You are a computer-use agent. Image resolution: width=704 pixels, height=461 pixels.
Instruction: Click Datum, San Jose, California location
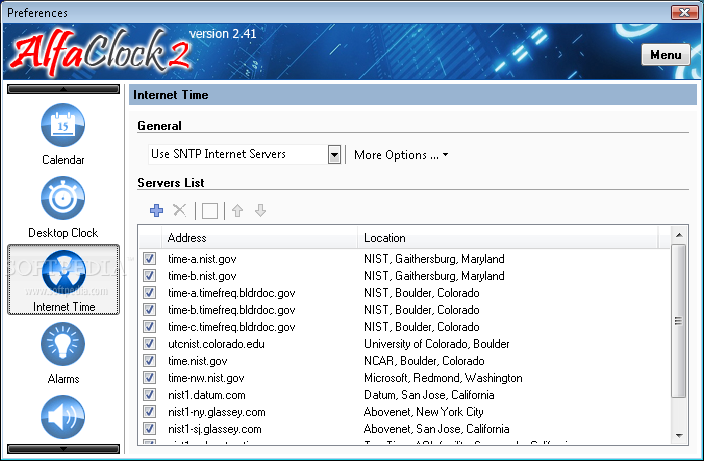(x=429, y=395)
